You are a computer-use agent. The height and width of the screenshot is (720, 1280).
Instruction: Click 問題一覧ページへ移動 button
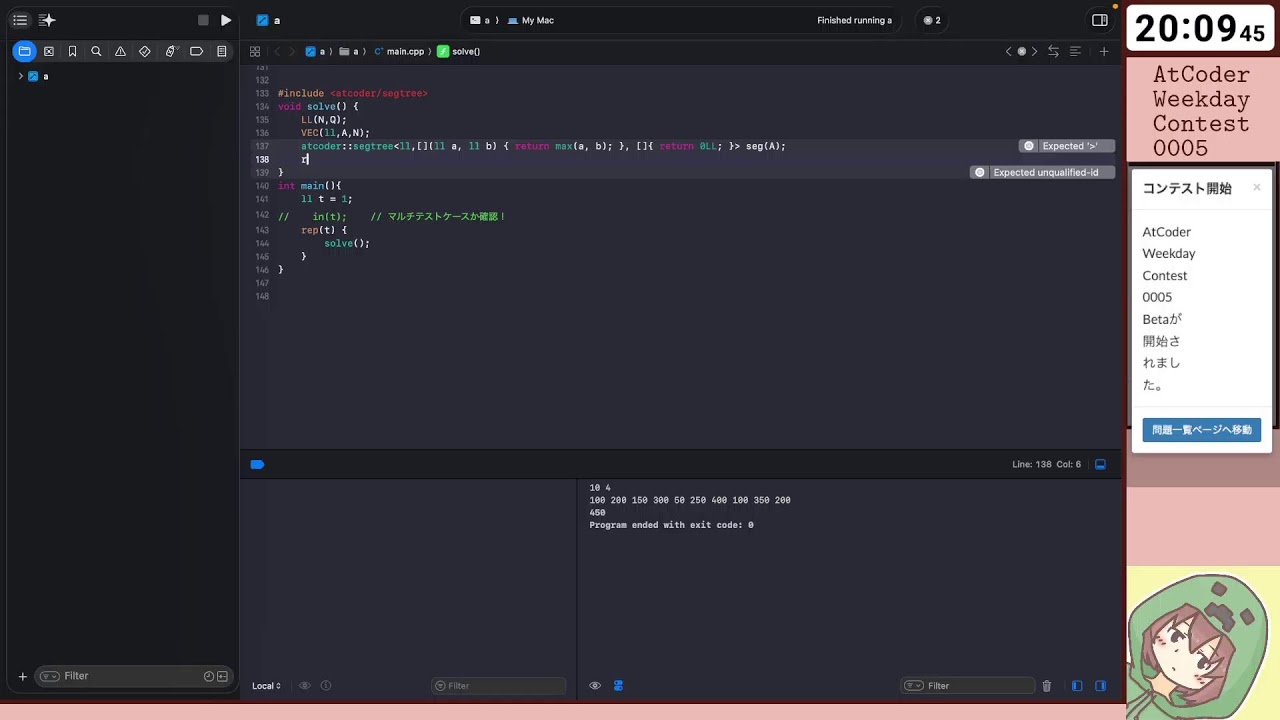[x=1202, y=430]
